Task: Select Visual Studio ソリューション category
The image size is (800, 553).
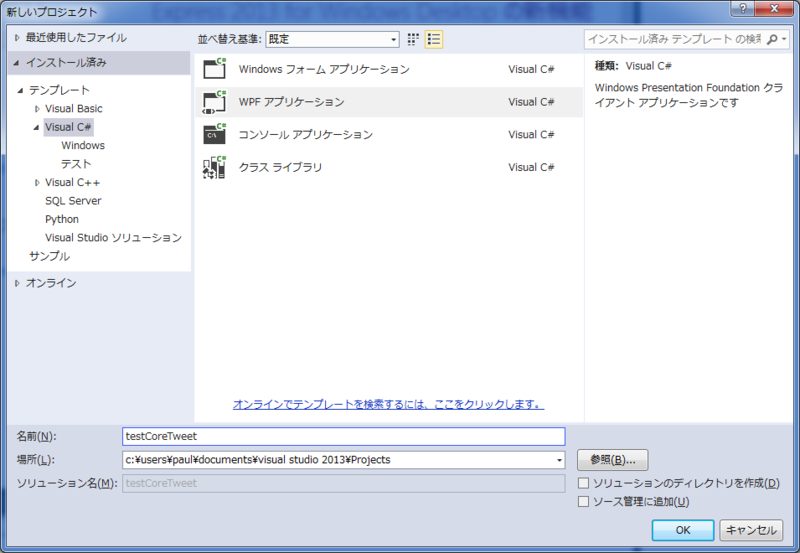Action: pyautogui.click(x=113, y=237)
